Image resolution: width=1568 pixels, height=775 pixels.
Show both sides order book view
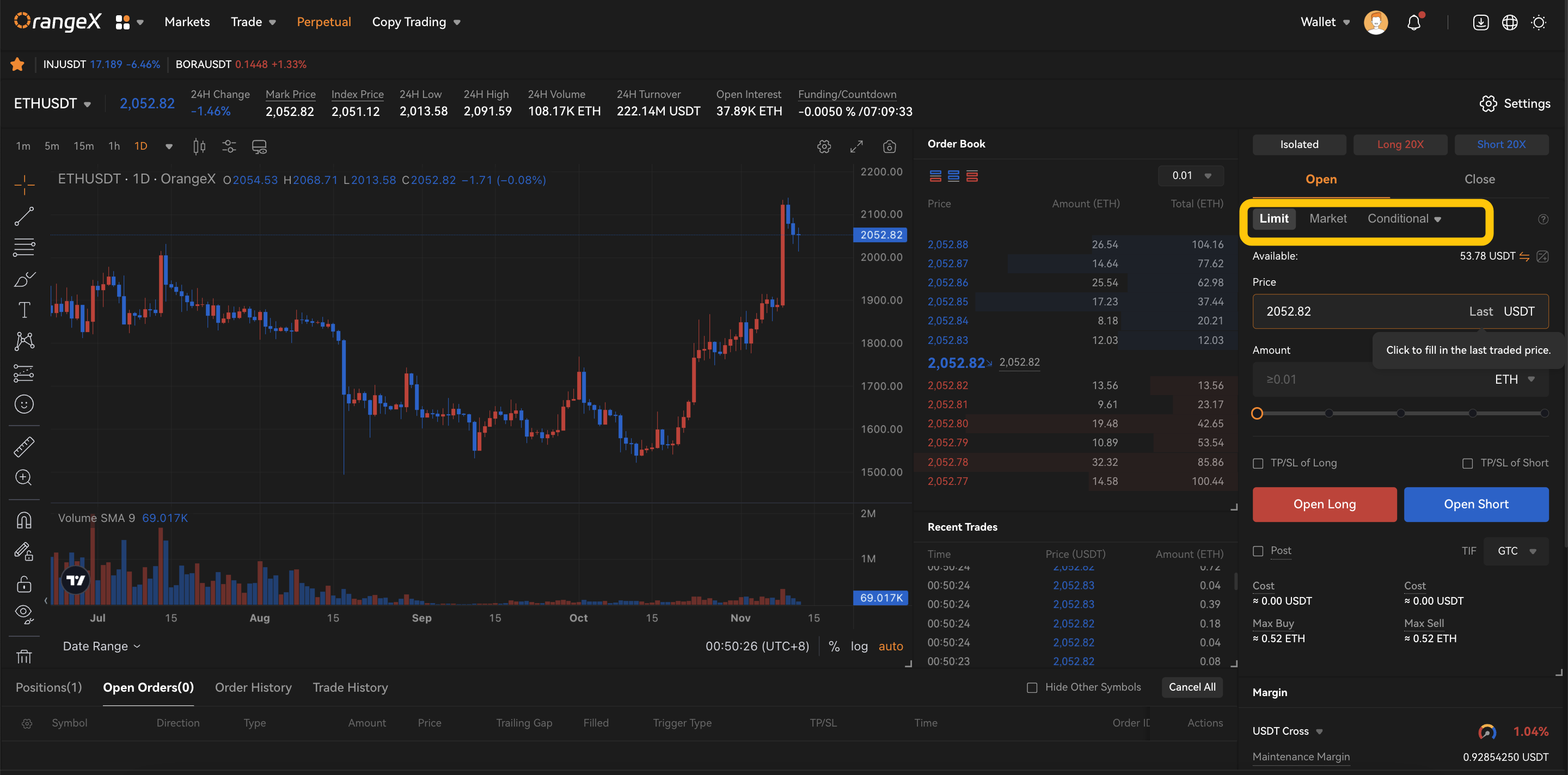(935, 176)
